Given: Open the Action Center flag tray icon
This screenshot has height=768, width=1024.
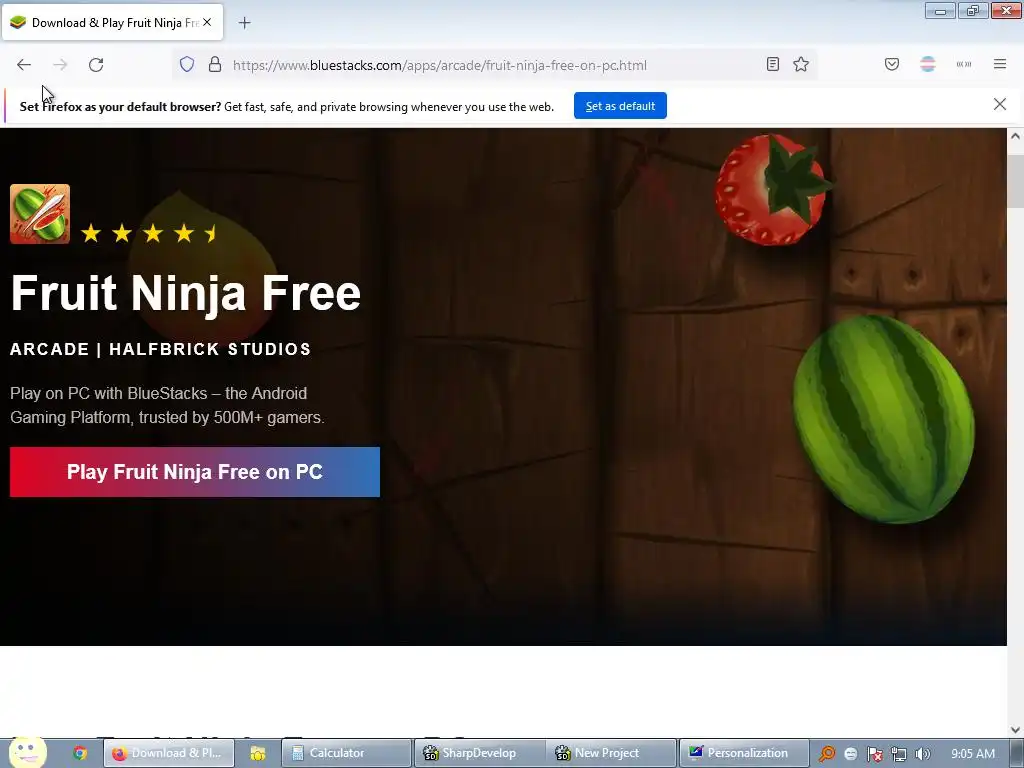Looking at the screenshot, I should (874, 754).
